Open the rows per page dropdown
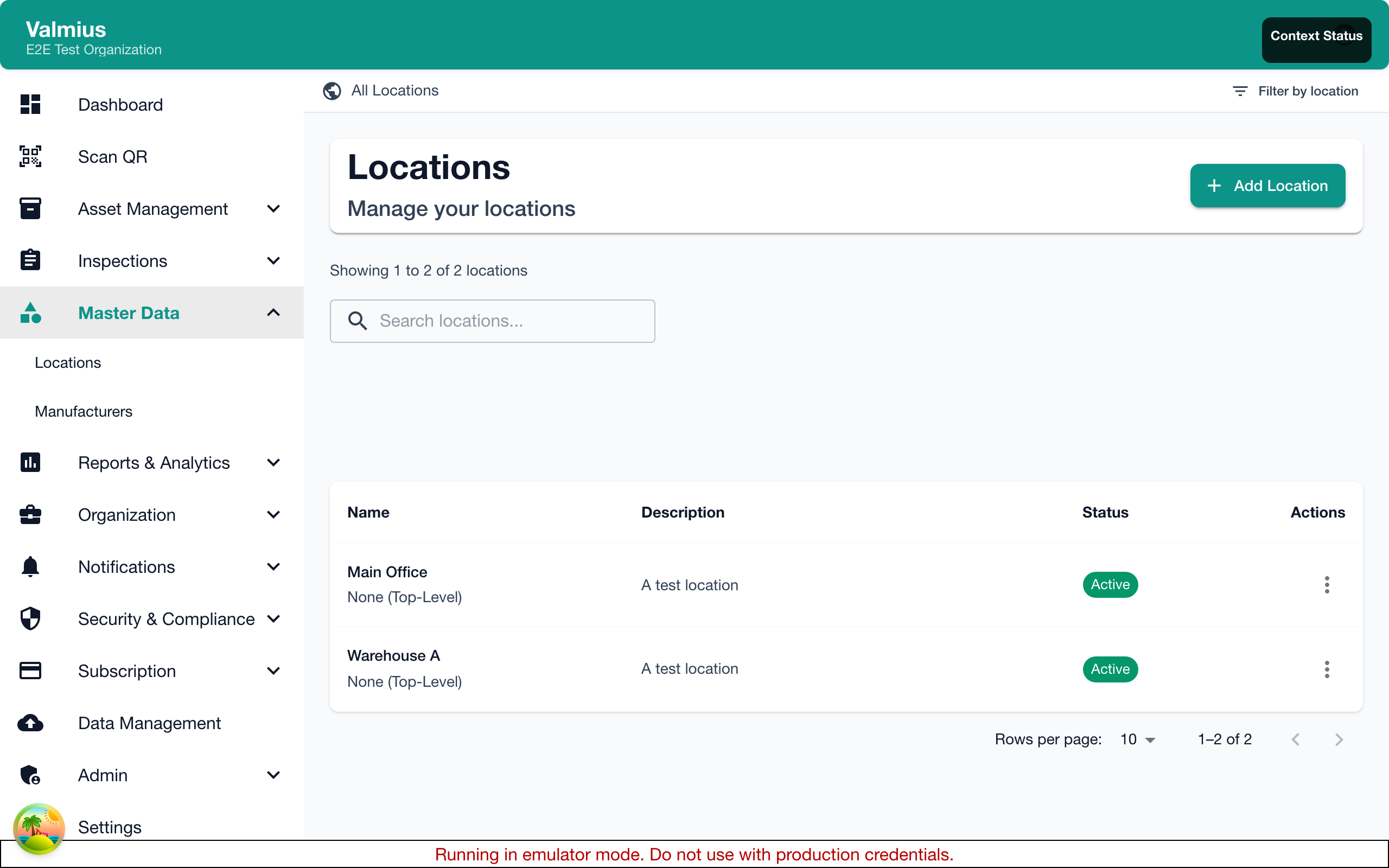 tap(1138, 739)
